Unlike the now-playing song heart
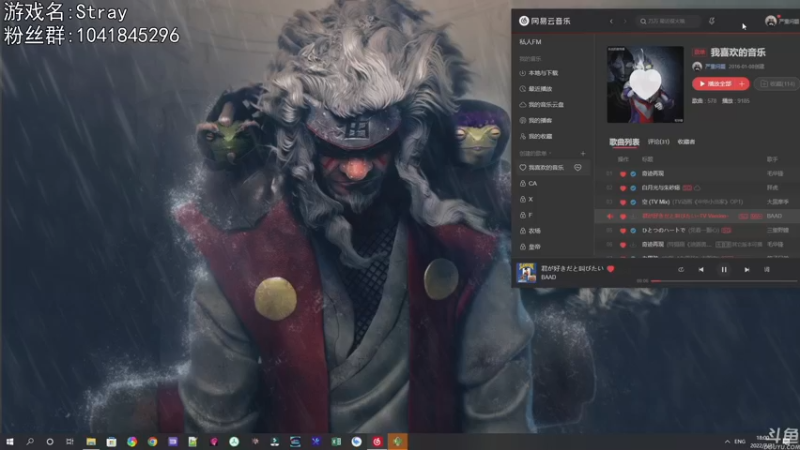 coord(611,268)
